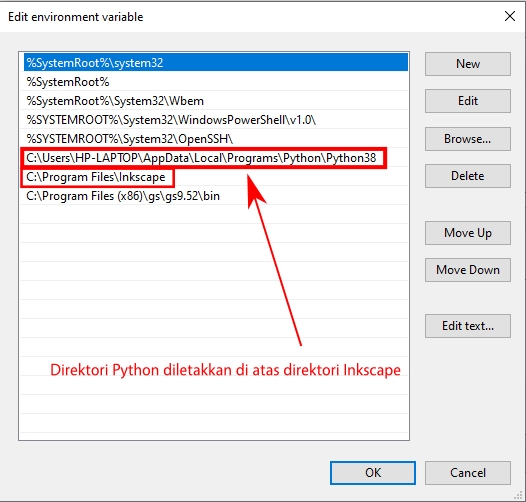Select the Python38 directory entry

point(216,158)
